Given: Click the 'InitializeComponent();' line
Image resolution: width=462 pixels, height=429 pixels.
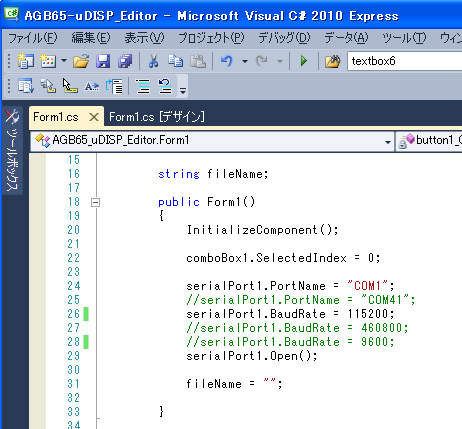Looking at the screenshot, I should (262, 230).
